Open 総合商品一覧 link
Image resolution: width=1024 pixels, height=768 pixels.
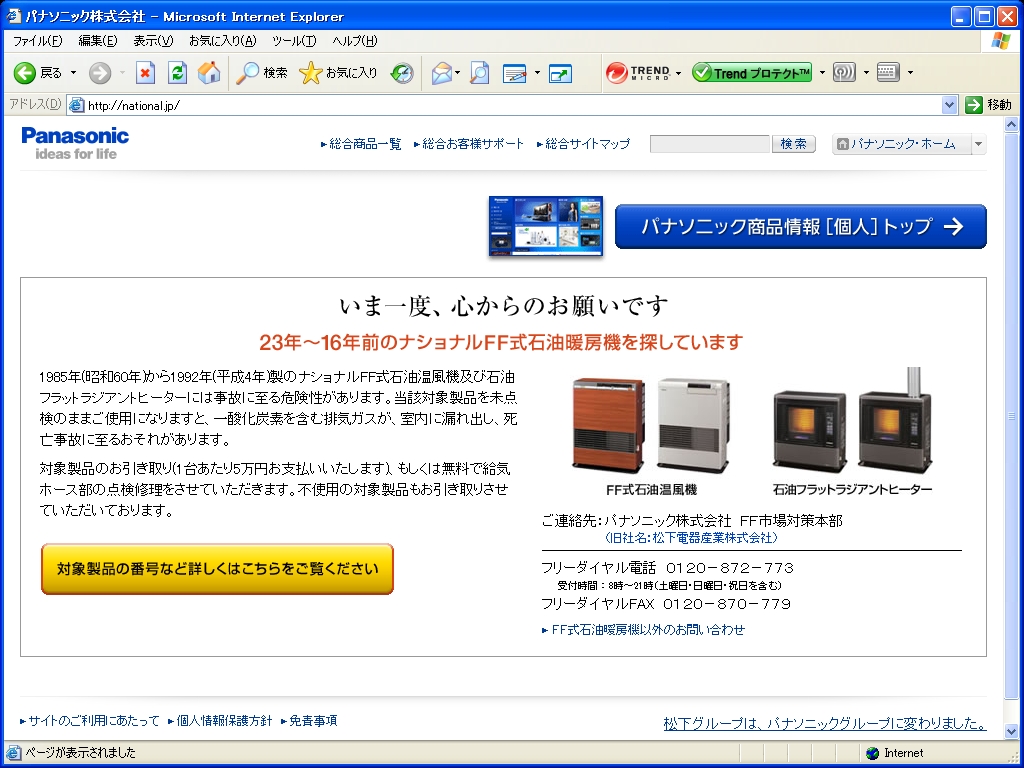361,144
